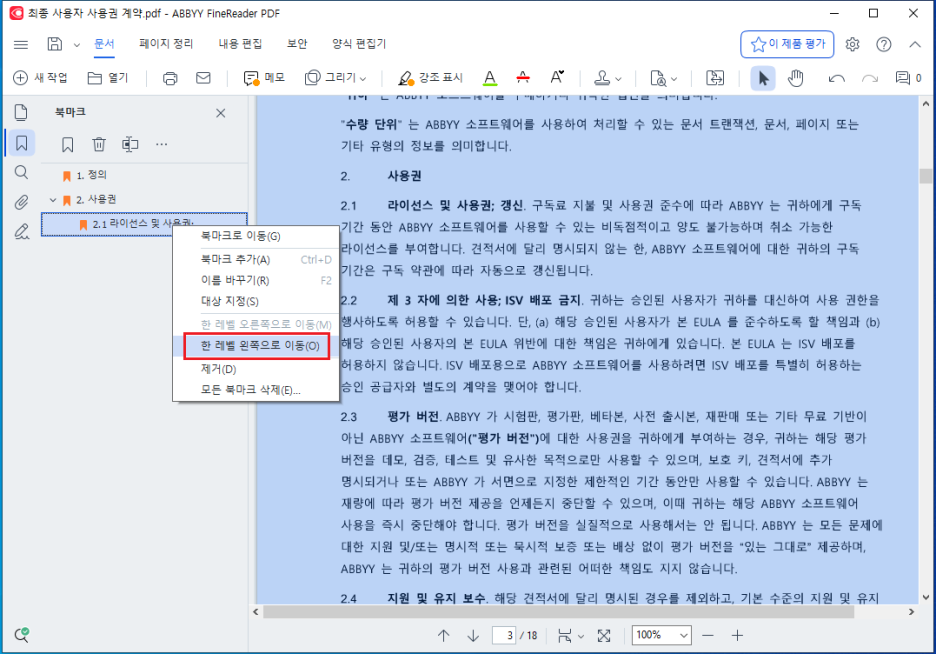Click the convert document icon
Image resolution: width=936 pixels, height=654 pixels.
click(715, 78)
